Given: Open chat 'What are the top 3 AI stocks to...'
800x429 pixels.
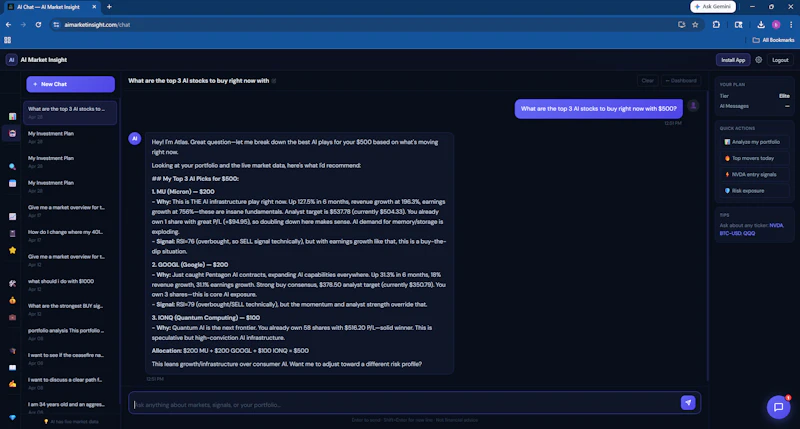Looking at the screenshot, I should [x=70, y=112].
